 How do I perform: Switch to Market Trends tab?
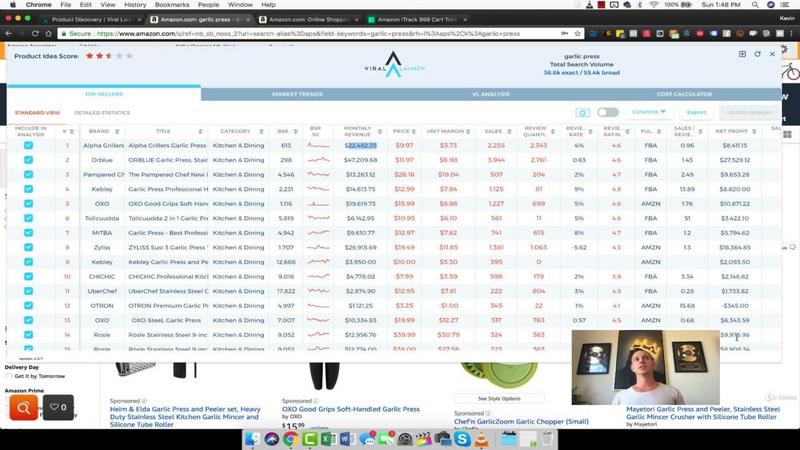(297, 94)
